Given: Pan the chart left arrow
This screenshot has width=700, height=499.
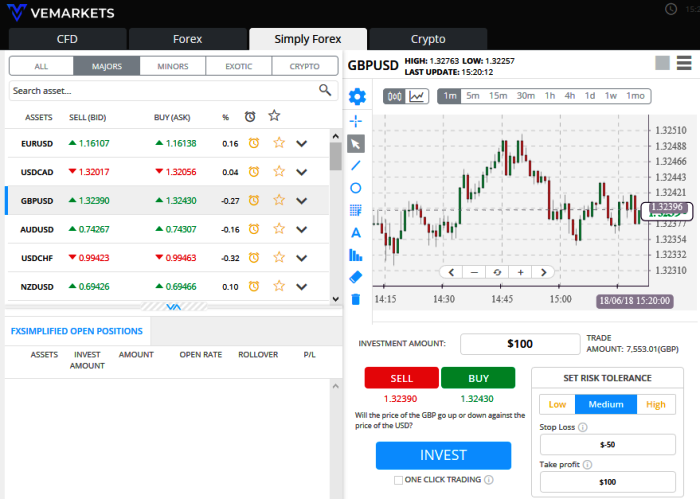Looking at the screenshot, I should pos(451,272).
